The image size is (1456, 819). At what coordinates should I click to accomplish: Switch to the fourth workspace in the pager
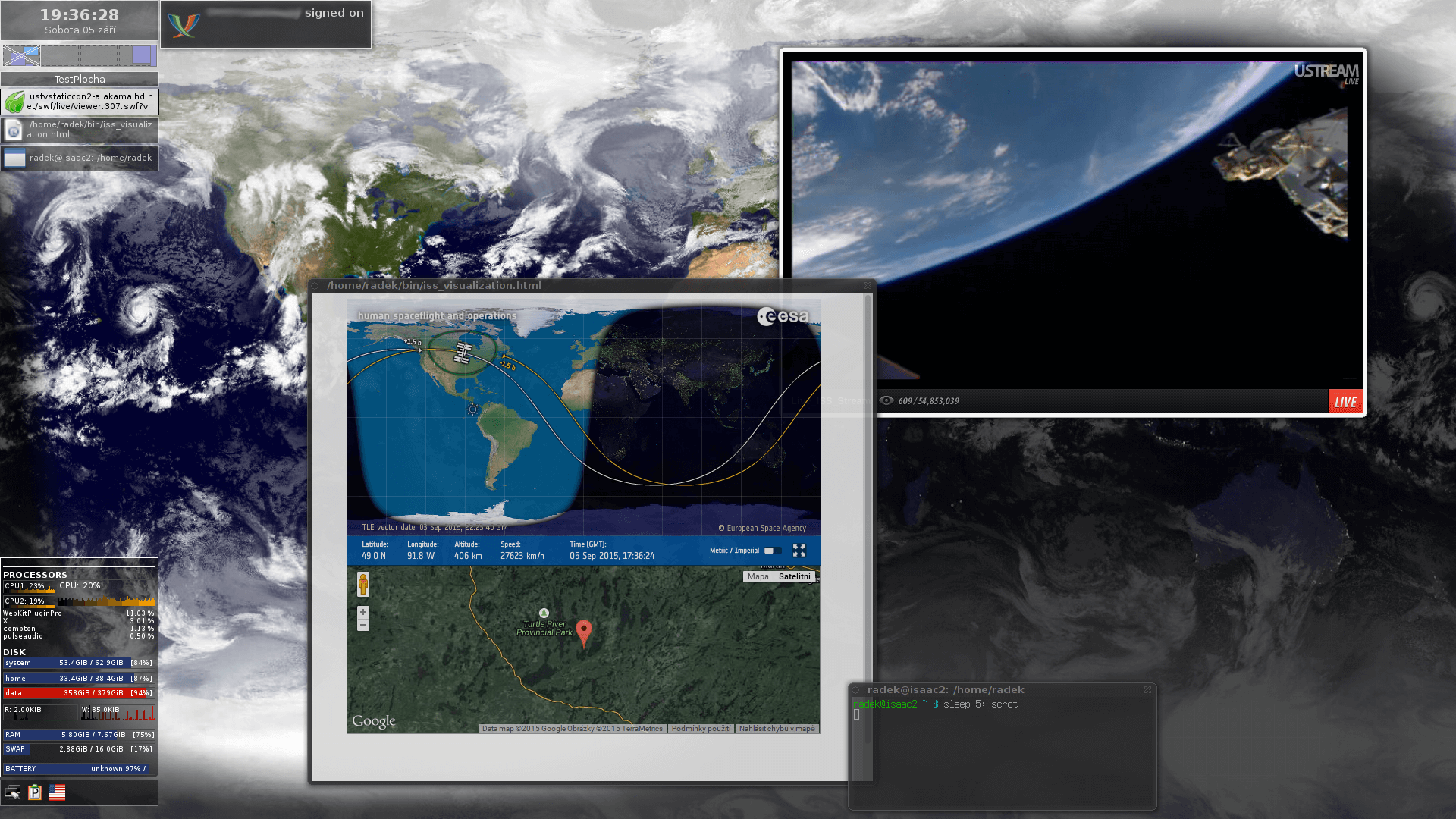coord(137,55)
